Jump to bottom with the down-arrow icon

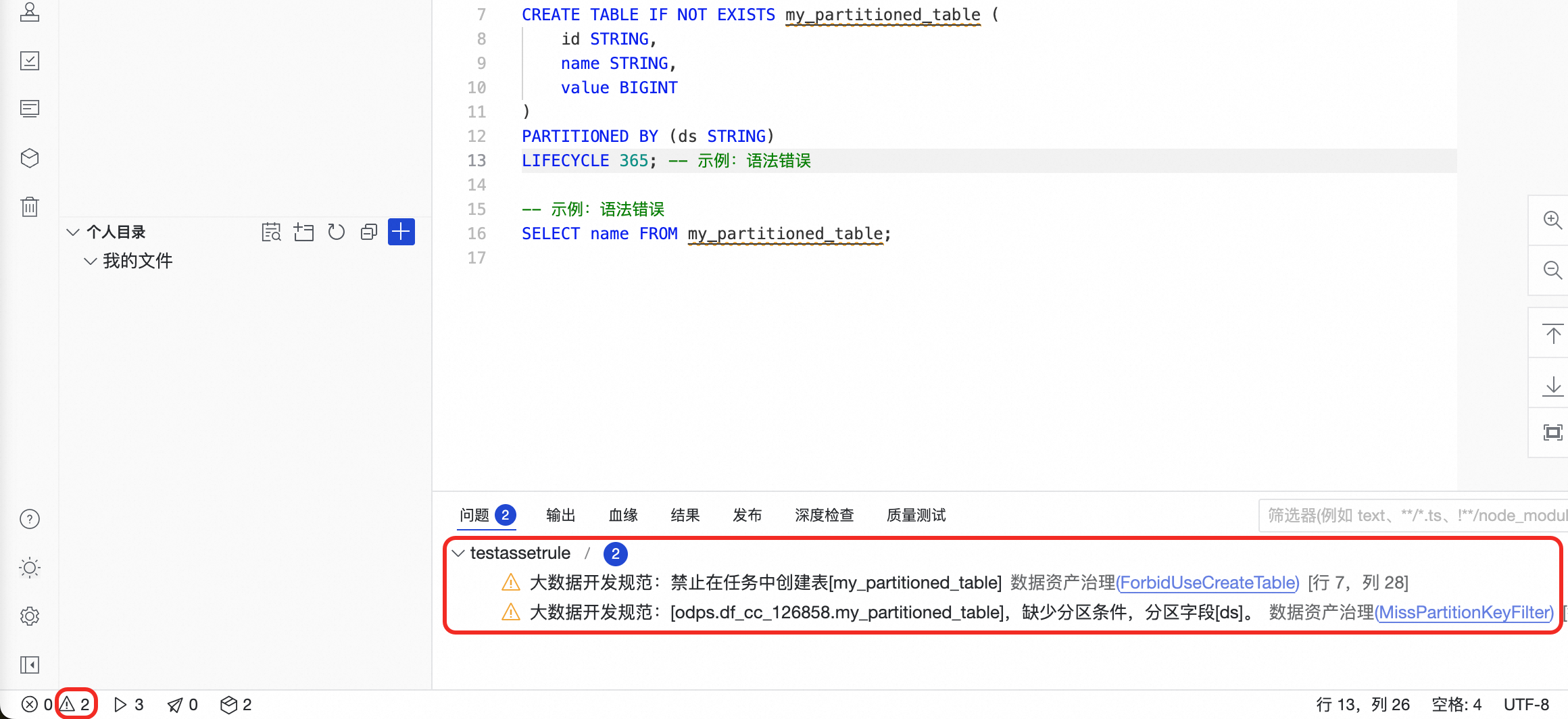tap(1553, 385)
